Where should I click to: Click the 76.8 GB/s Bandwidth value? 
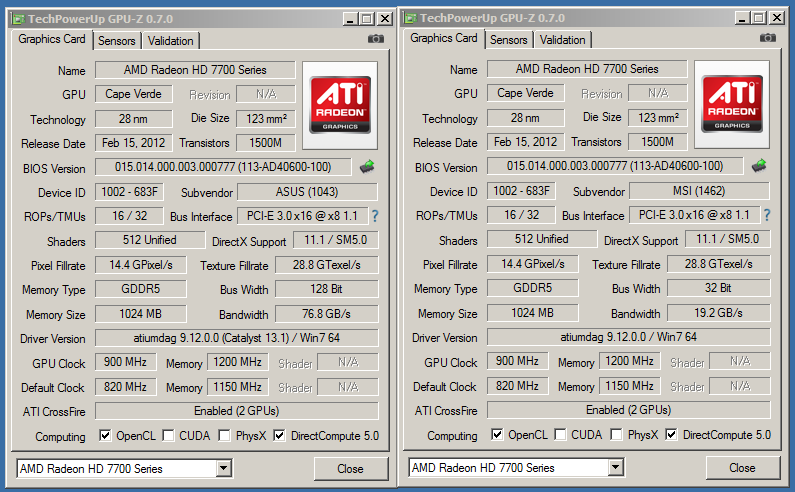(x=327, y=314)
